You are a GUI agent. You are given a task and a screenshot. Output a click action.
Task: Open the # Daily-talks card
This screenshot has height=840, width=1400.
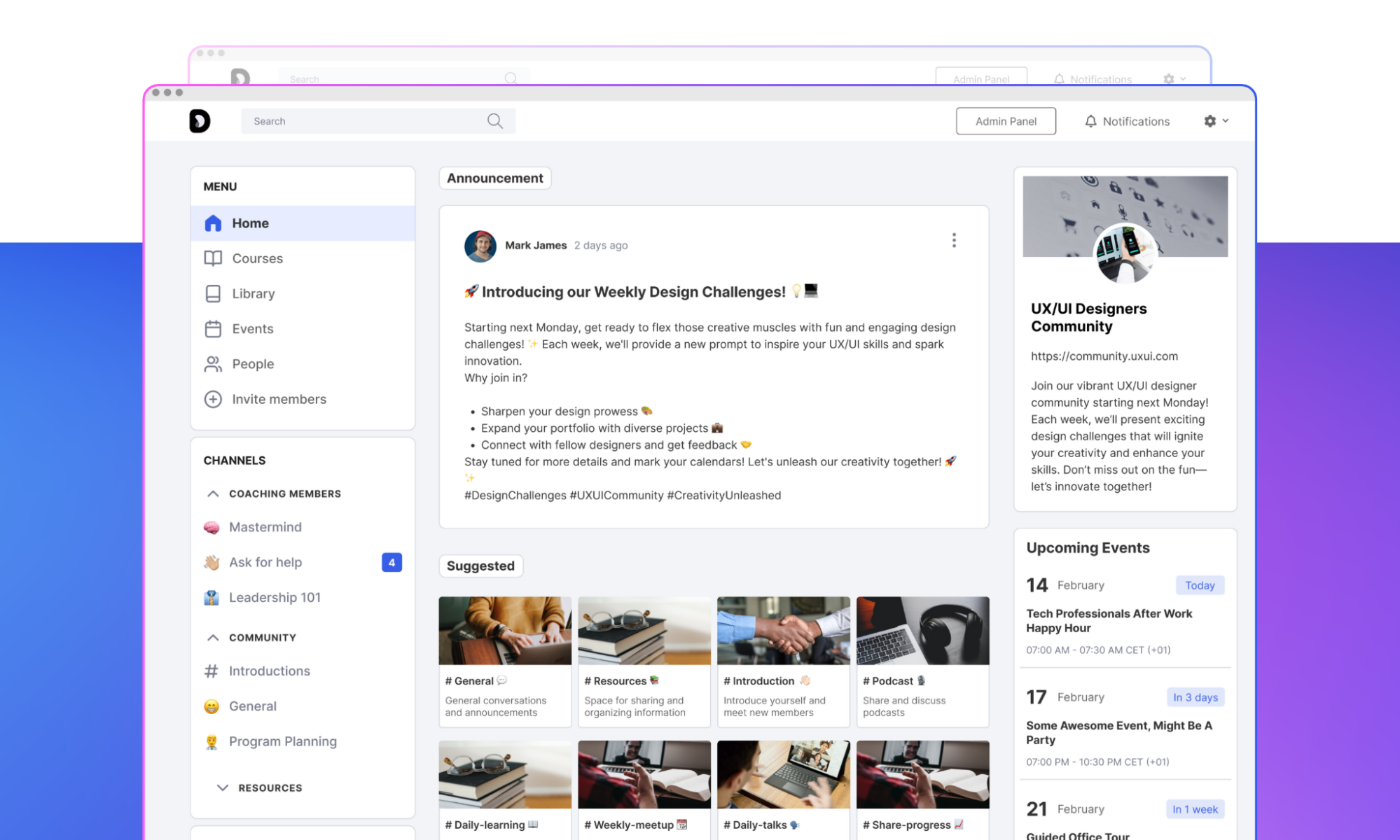point(784,790)
